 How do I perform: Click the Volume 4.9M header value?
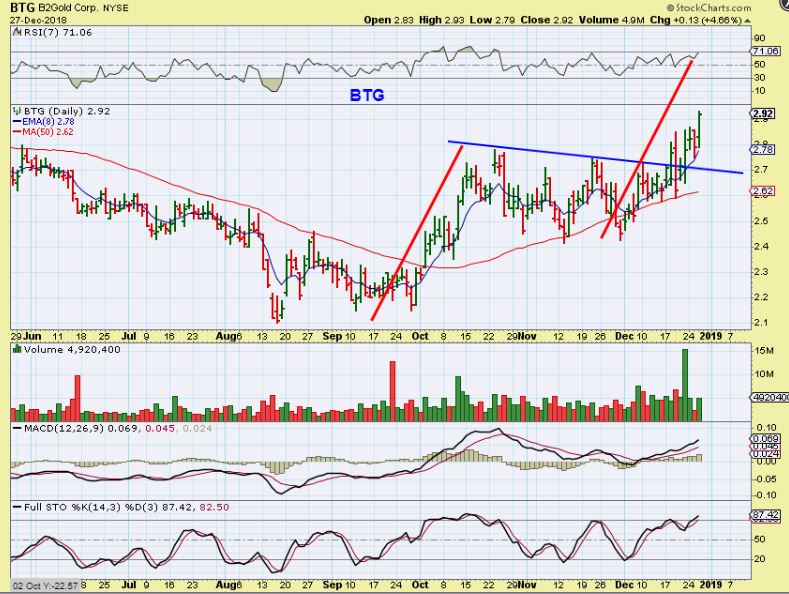(611, 20)
